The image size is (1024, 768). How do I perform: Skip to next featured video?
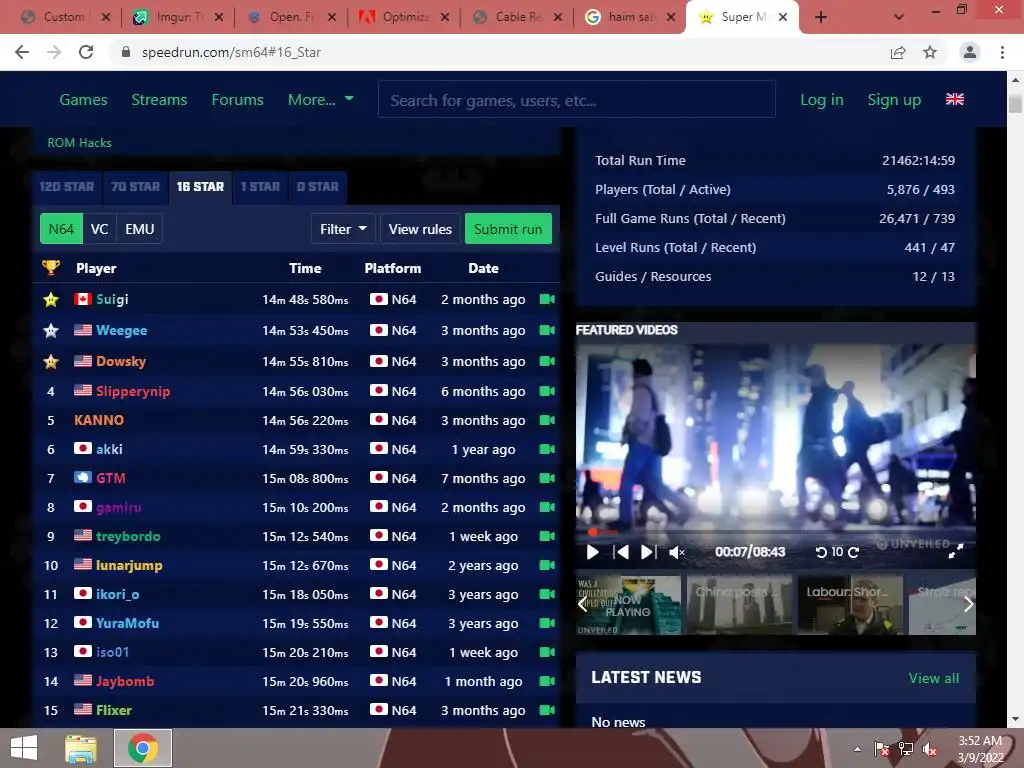click(647, 552)
